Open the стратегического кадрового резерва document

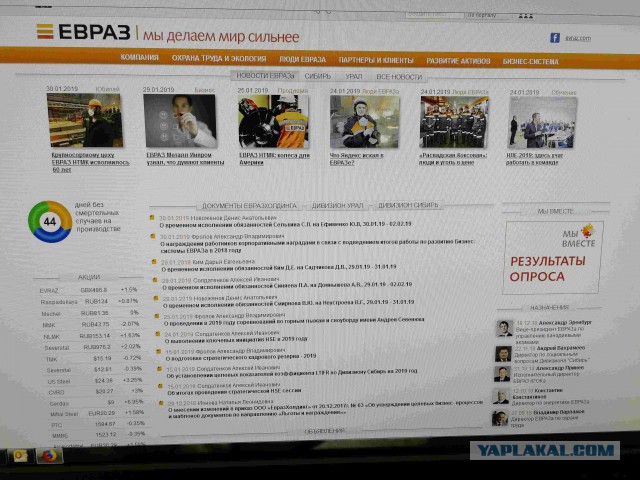point(241,357)
